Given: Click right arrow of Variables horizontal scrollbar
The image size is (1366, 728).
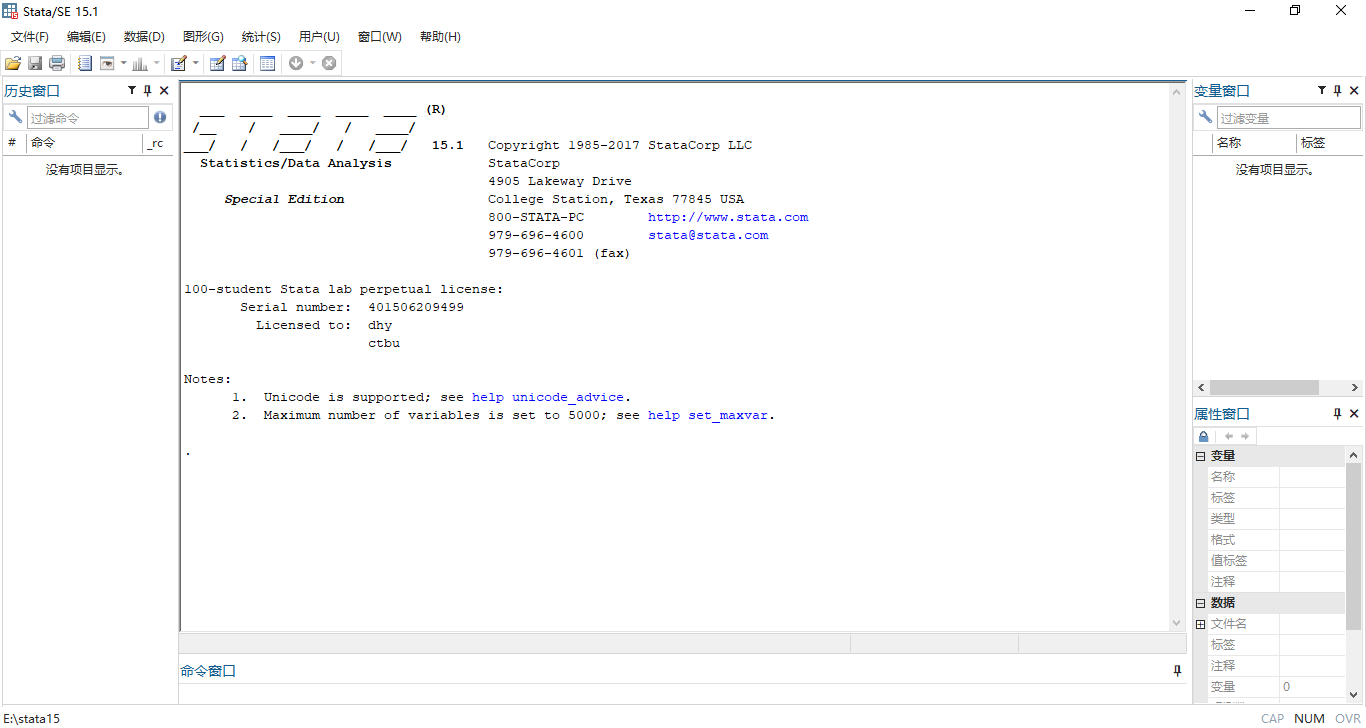Looking at the screenshot, I should point(1354,388).
